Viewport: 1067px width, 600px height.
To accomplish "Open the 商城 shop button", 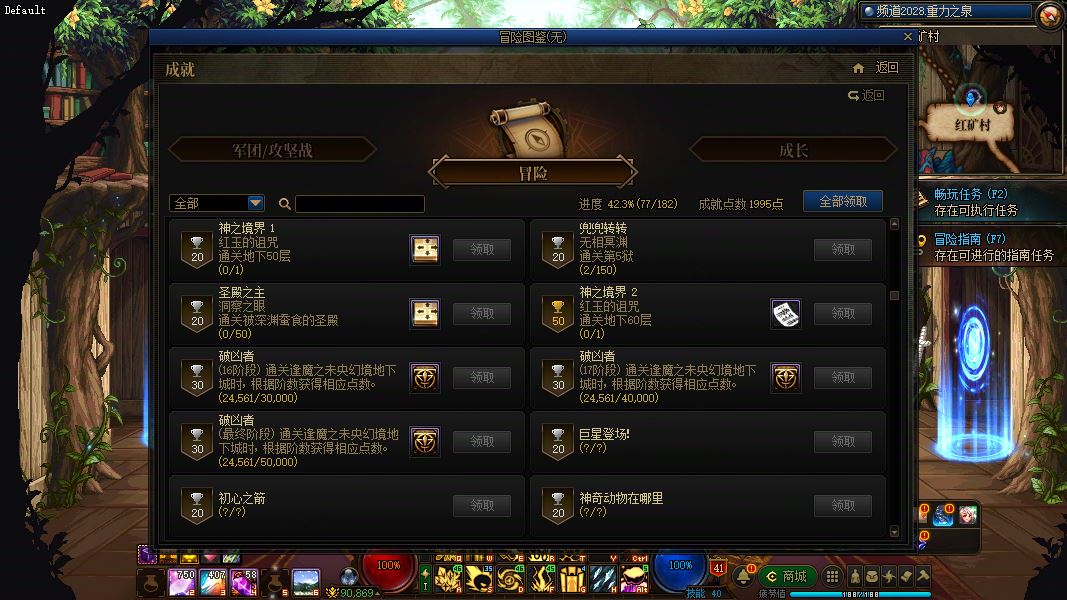I will coord(786,576).
